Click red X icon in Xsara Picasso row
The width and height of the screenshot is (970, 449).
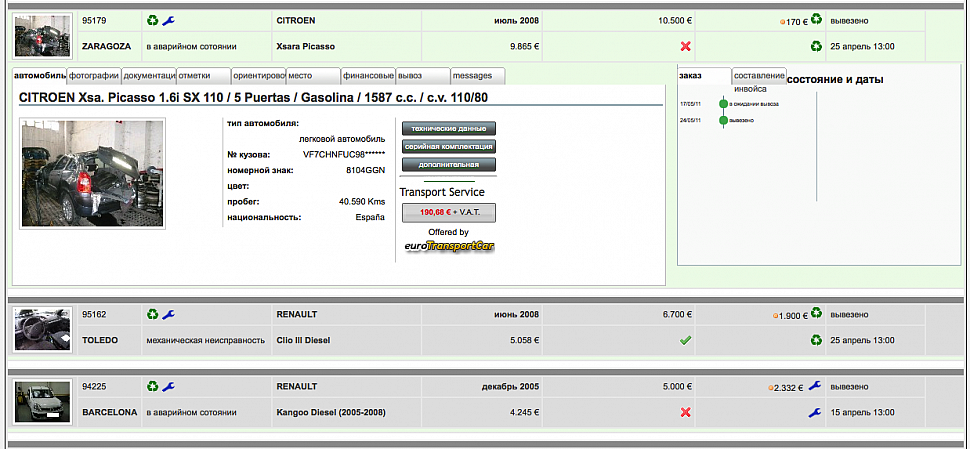(685, 46)
